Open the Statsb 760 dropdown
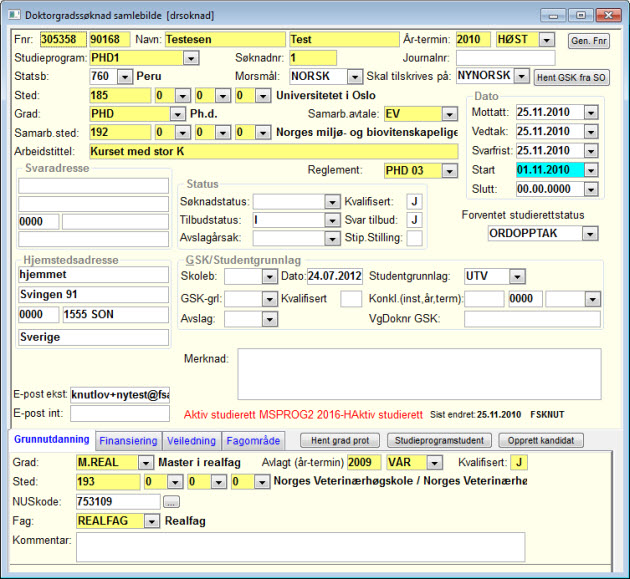This screenshot has height=579, width=630. point(125,76)
